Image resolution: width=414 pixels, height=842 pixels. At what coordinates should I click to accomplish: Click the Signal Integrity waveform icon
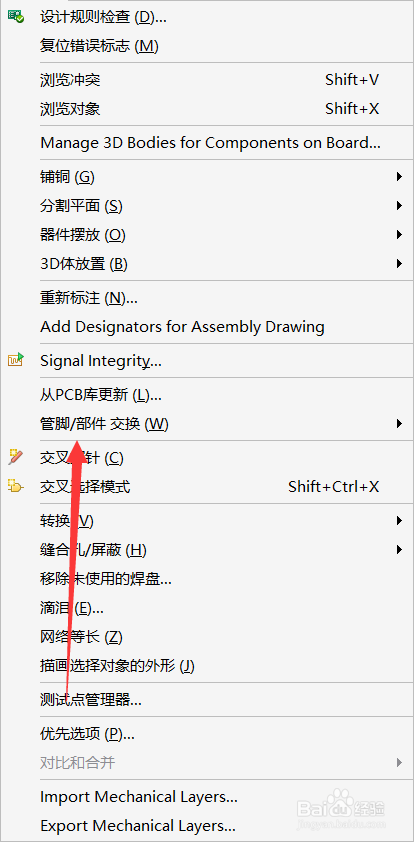(x=16, y=360)
